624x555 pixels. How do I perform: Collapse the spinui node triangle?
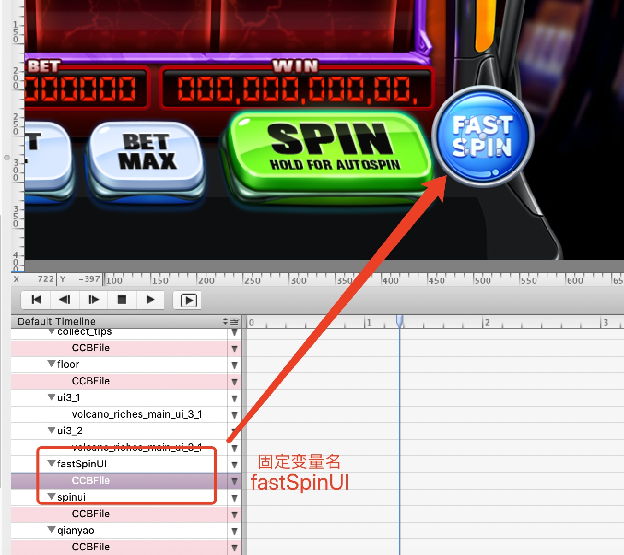click(51, 497)
